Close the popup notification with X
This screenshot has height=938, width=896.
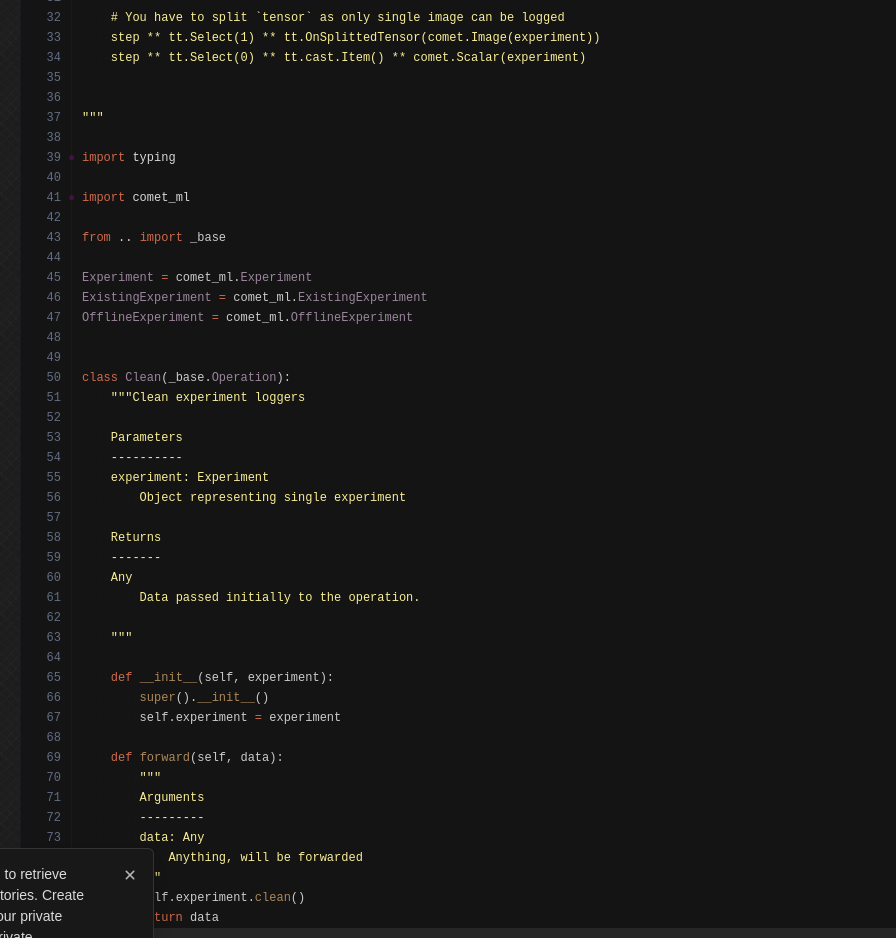pyautogui.click(x=130, y=875)
